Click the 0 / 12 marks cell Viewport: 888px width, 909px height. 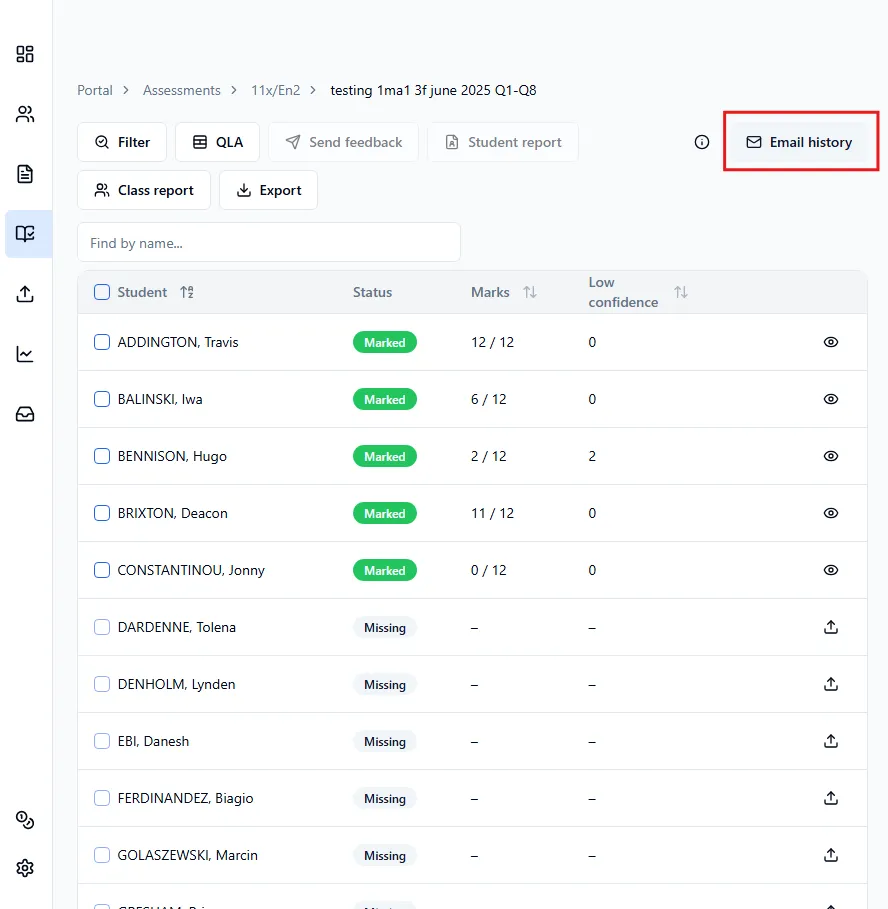click(489, 570)
